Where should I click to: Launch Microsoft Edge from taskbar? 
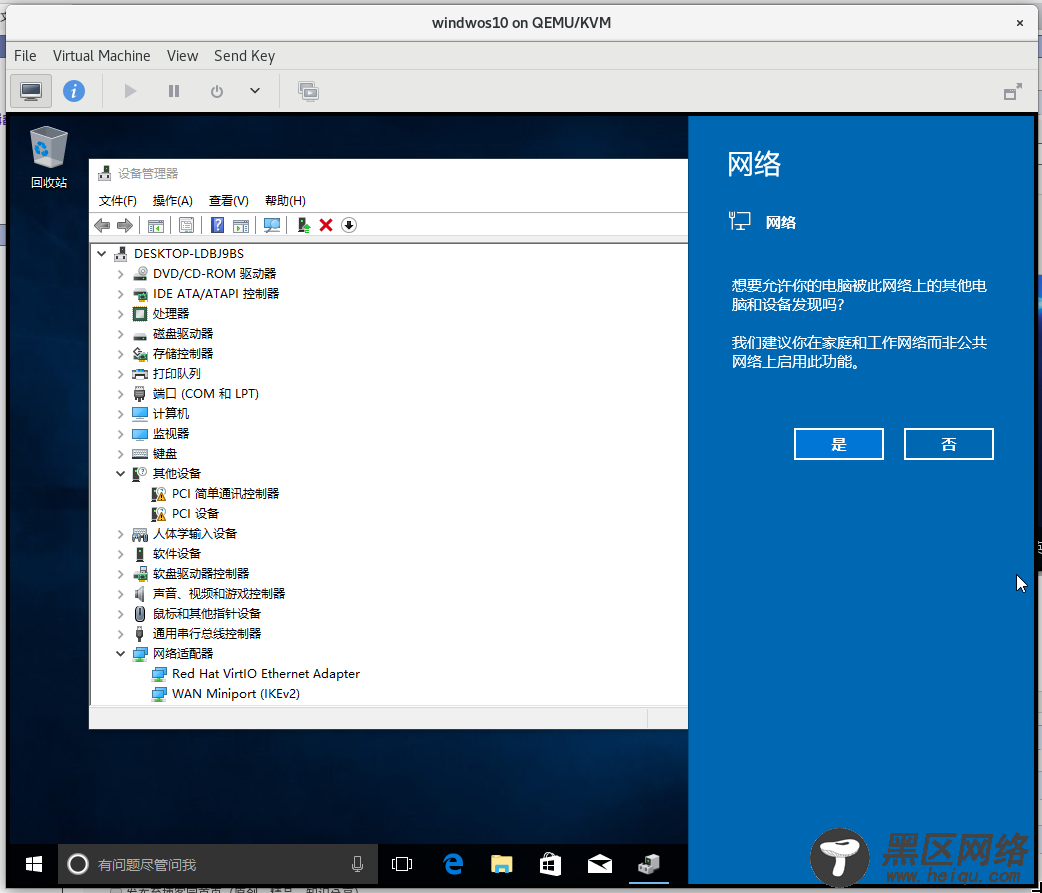point(453,864)
